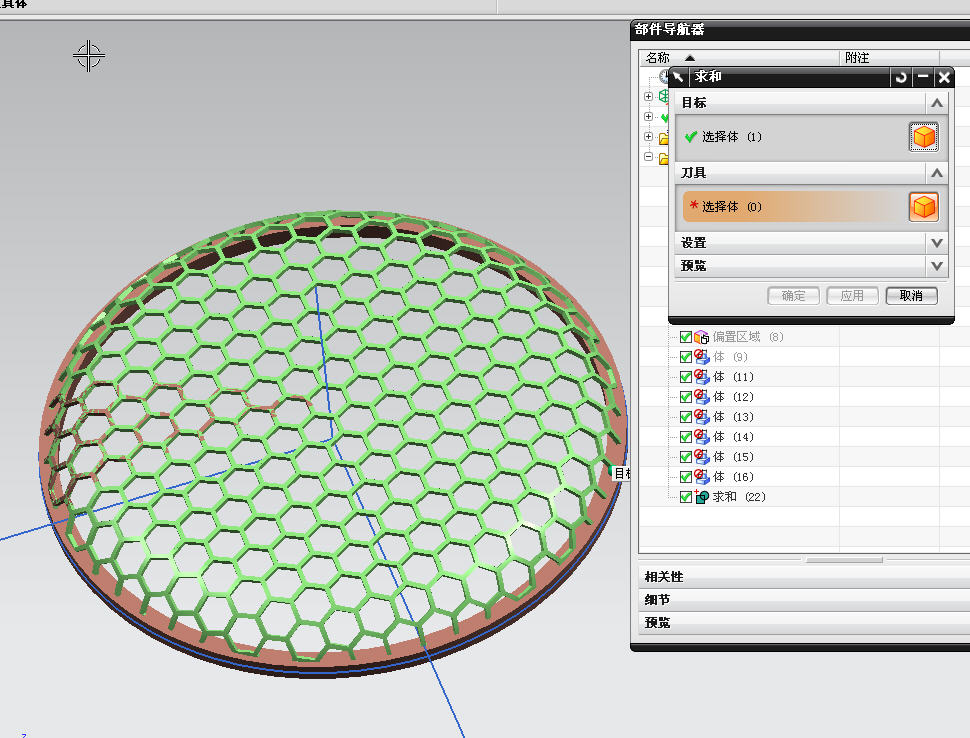This screenshot has width=970, height=738.
Task: Click the body icon of 体 (13)
Action: 701,417
